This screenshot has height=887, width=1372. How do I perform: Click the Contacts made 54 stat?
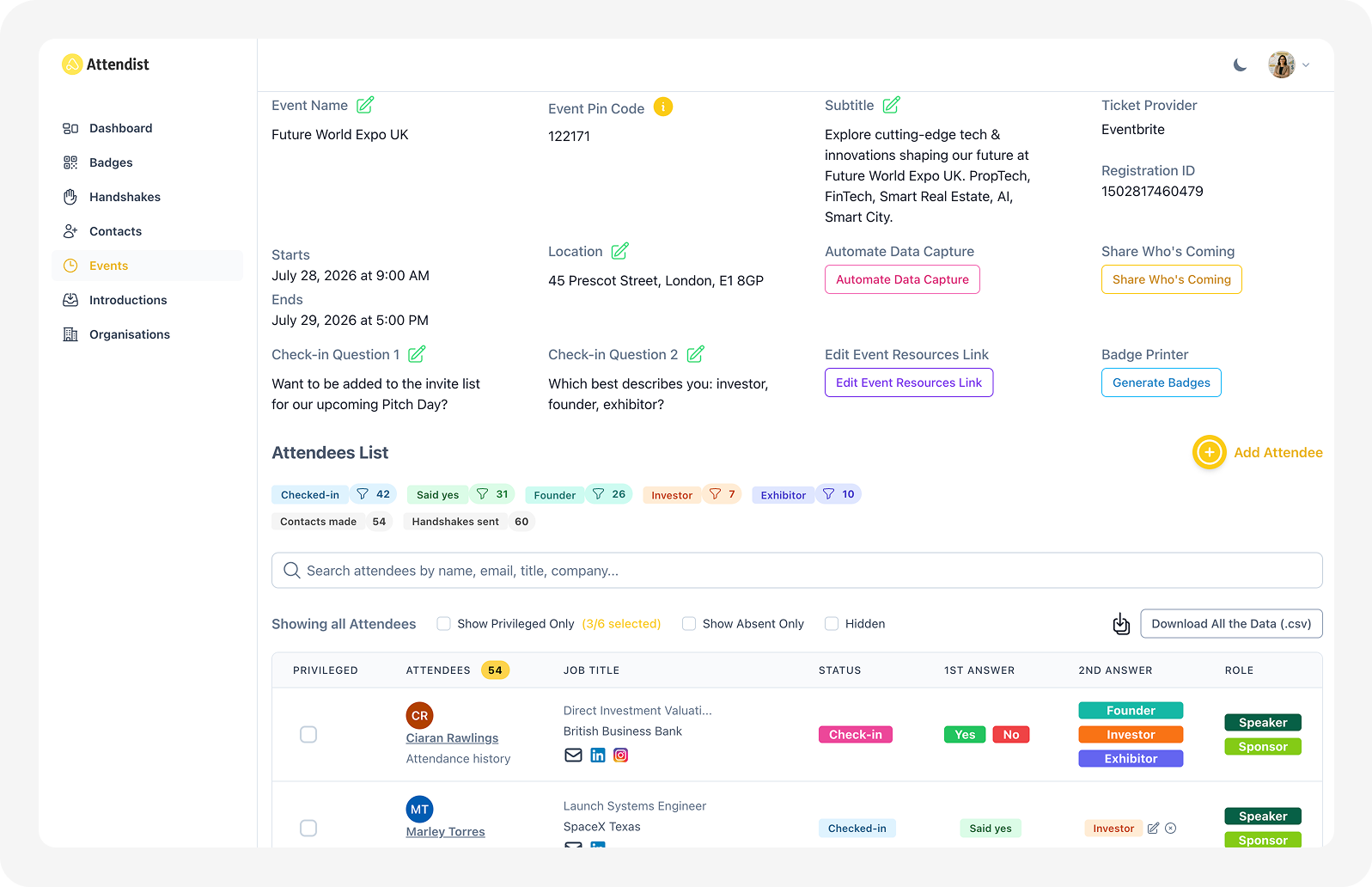[332, 522]
